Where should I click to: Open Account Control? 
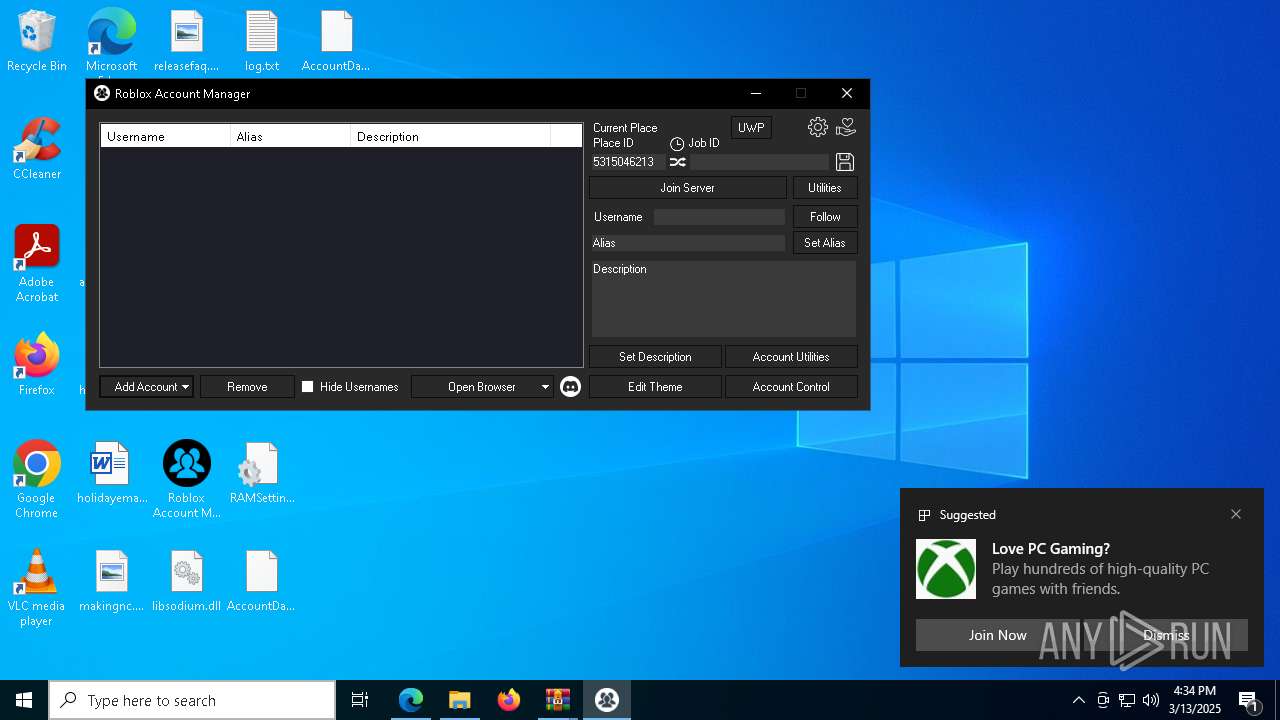click(791, 387)
